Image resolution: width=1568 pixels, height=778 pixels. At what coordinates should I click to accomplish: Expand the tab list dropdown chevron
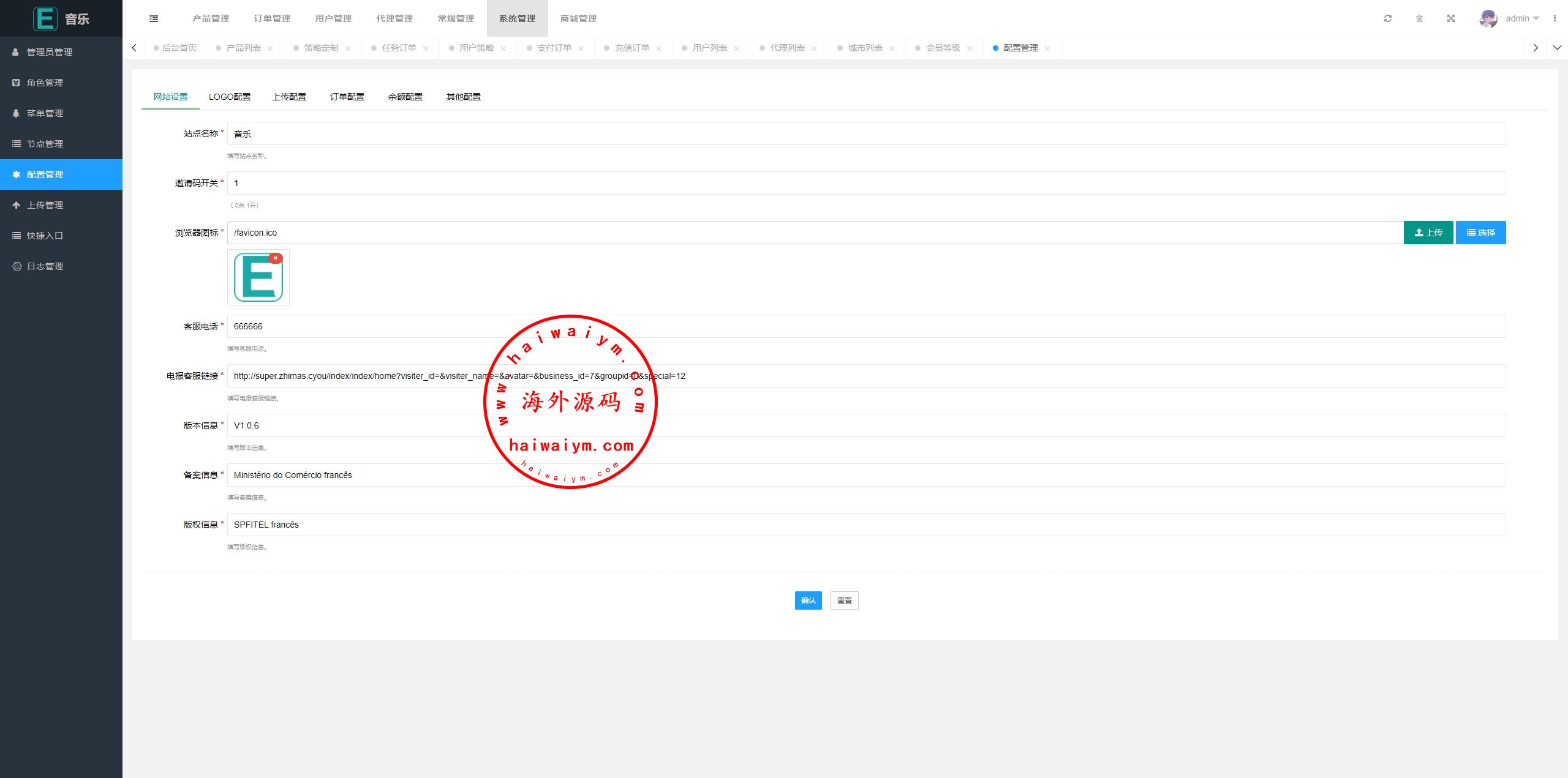pyautogui.click(x=1557, y=48)
